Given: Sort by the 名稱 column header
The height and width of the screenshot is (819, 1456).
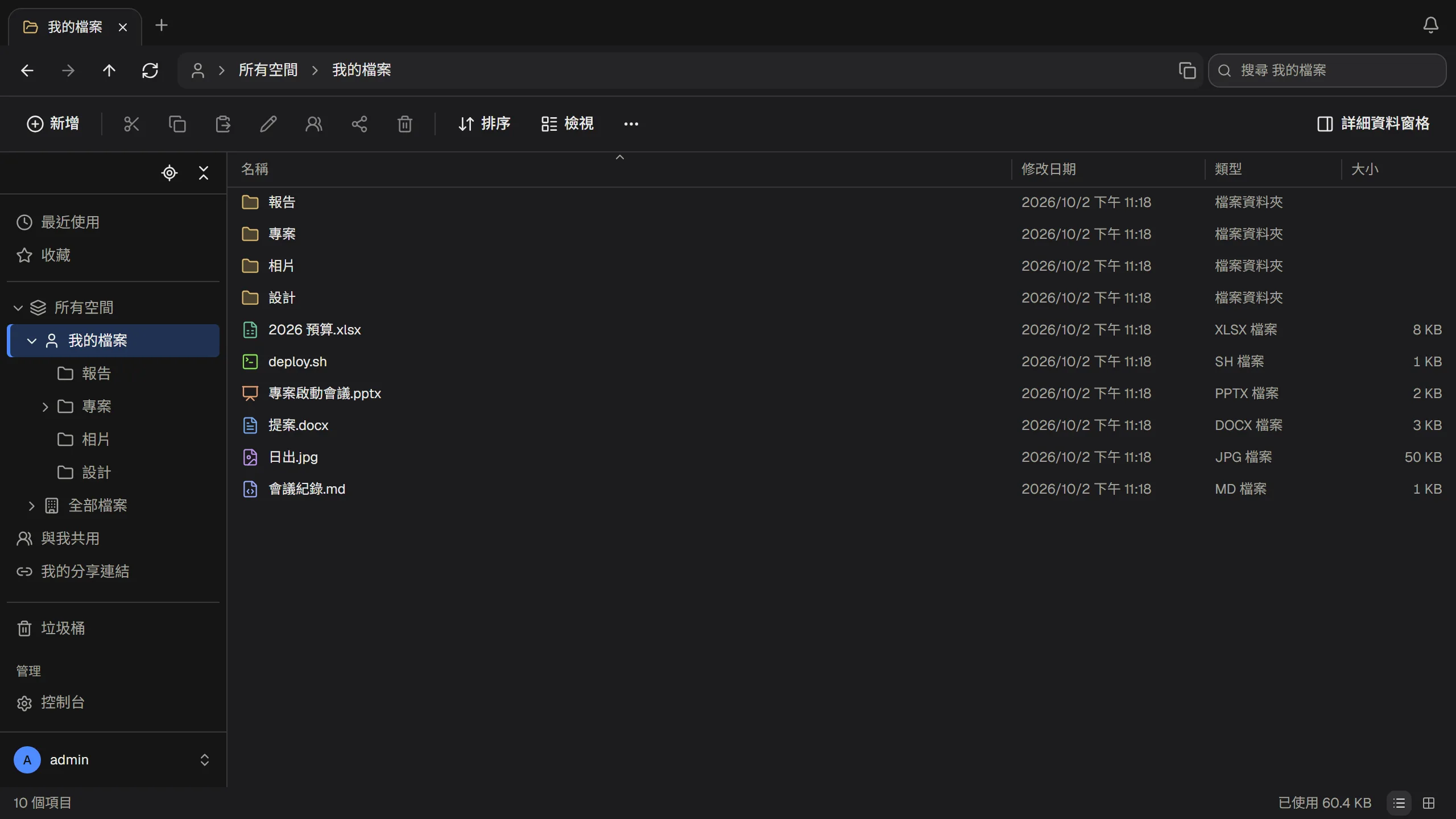Looking at the screenshot, I should [619, 169].
